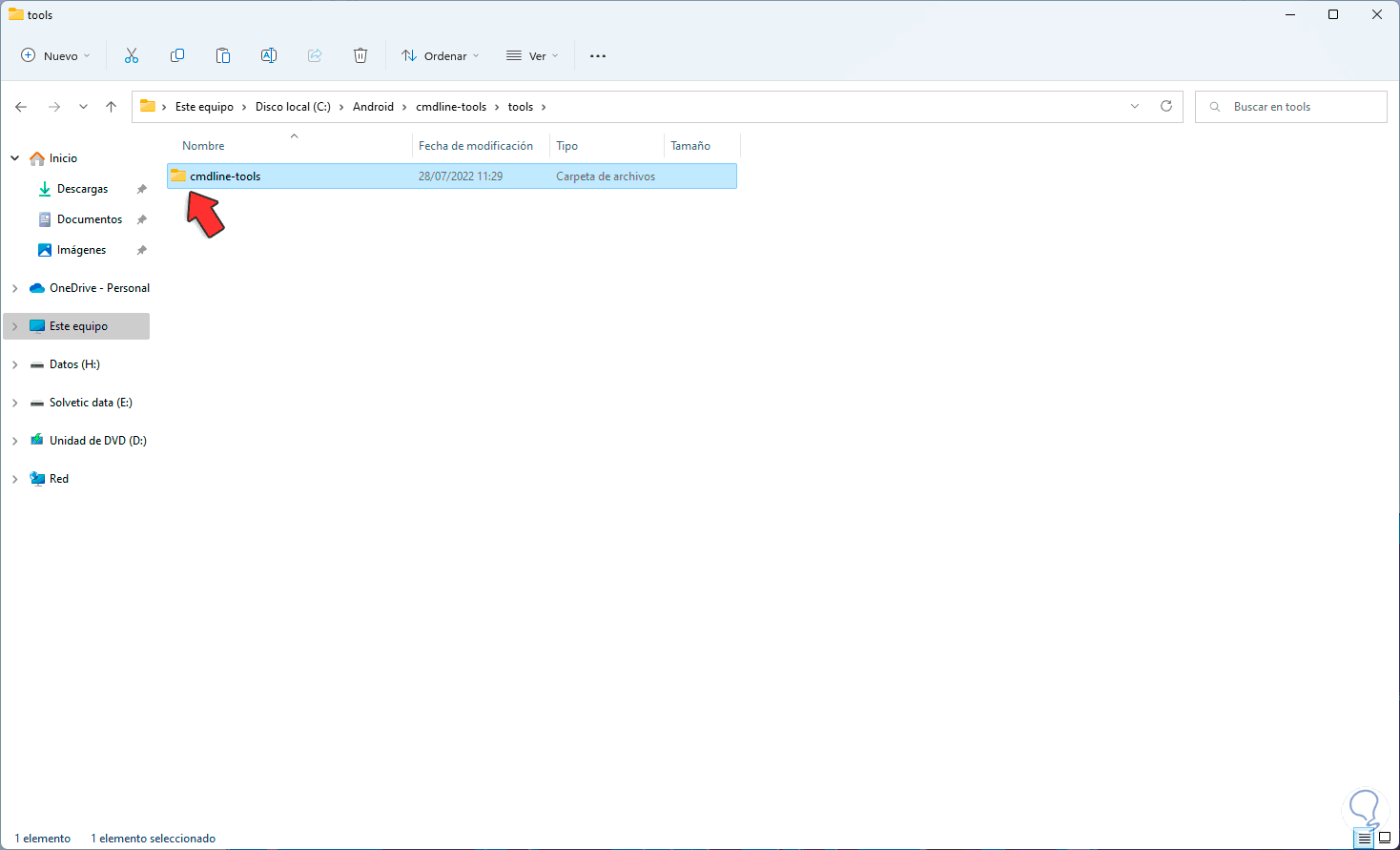Open the three-dots more options menu
Viewport: 1400px width, 850px height.
[x=598, y=56]
